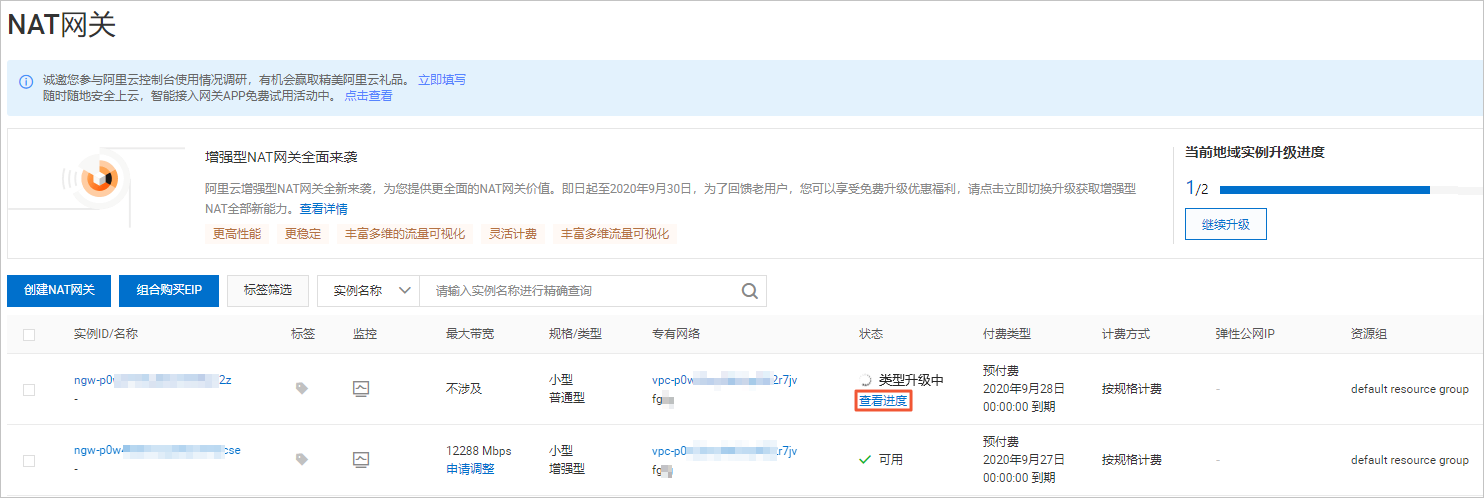This screenshot has height=498, width=1484.
Task: Click the 丰富多维的流量可视化 tag
Action: tap(405, 234)
